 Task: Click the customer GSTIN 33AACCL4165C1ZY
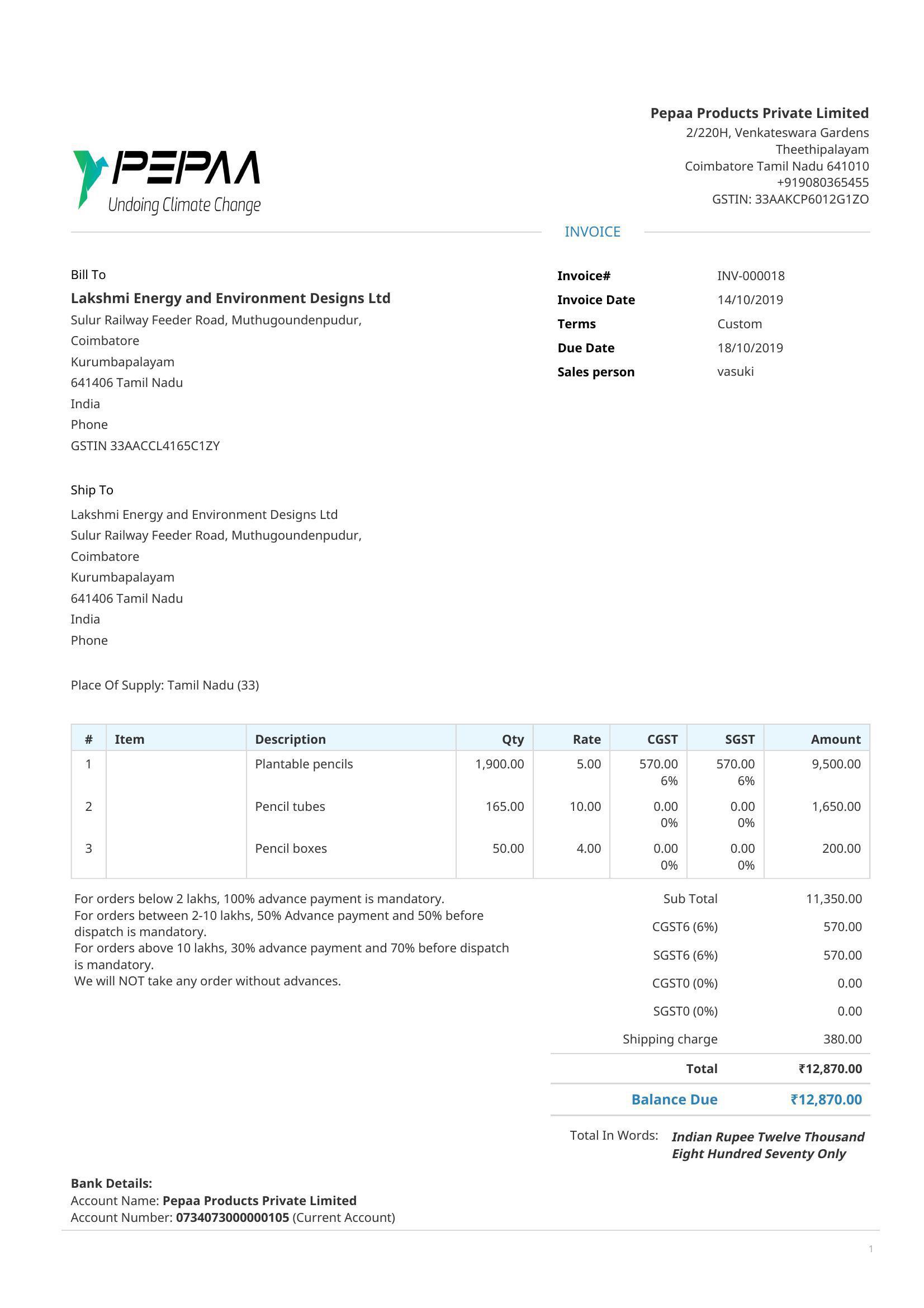tap(145, 446)
